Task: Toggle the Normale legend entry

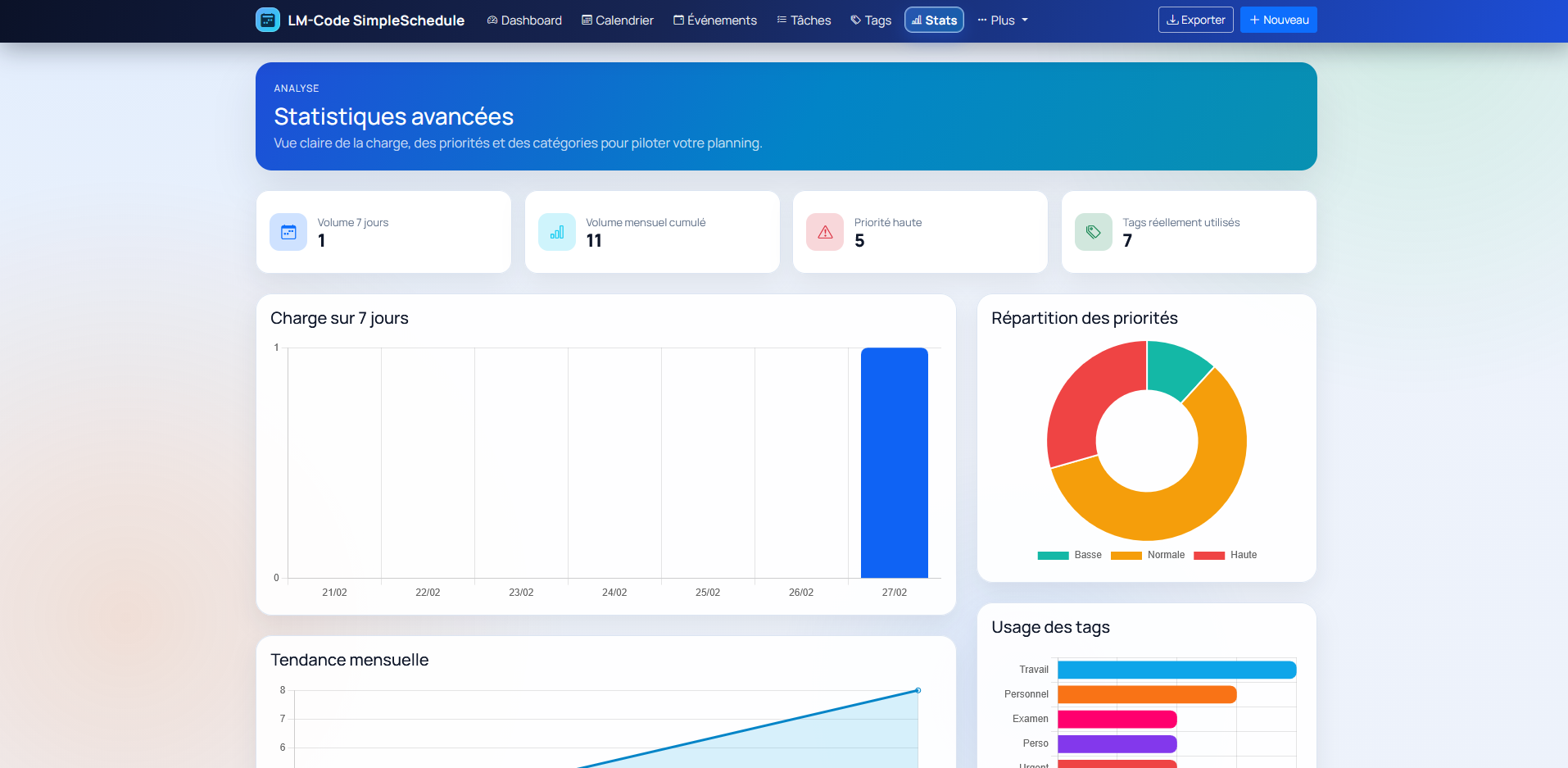Action: pyautogui.click(x=1147, y=555)
